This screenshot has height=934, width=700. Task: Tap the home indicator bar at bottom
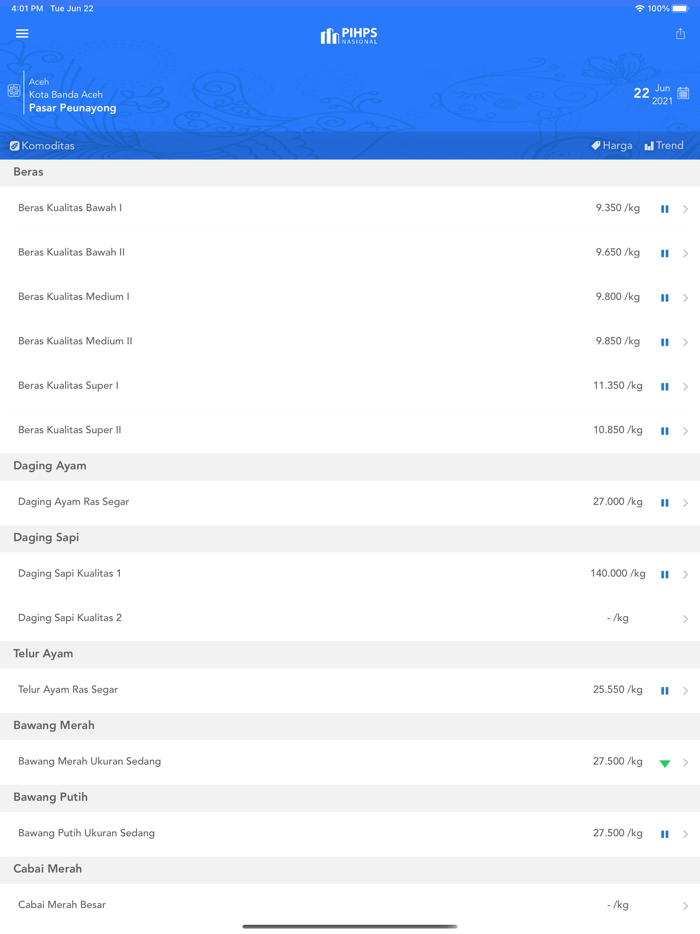(x=350, y=926)
